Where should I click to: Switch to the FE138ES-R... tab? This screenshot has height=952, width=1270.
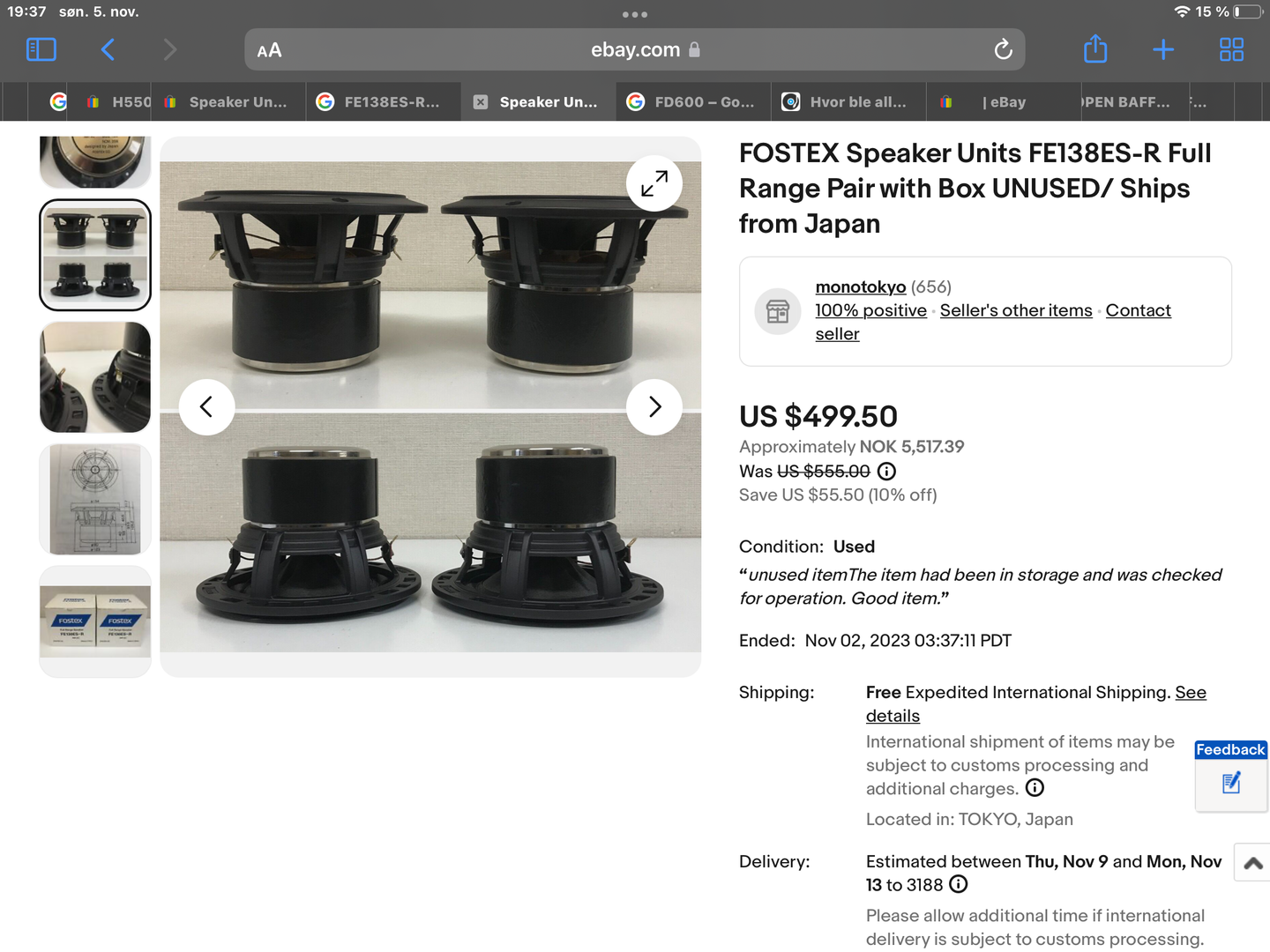coord(383,102)
